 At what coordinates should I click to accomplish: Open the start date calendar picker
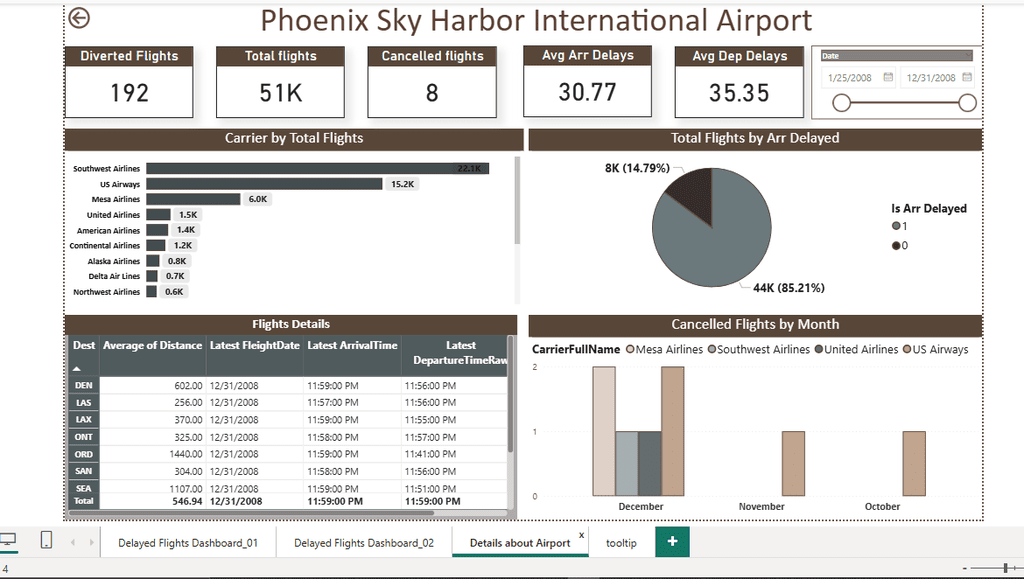(x=888, y=77)
